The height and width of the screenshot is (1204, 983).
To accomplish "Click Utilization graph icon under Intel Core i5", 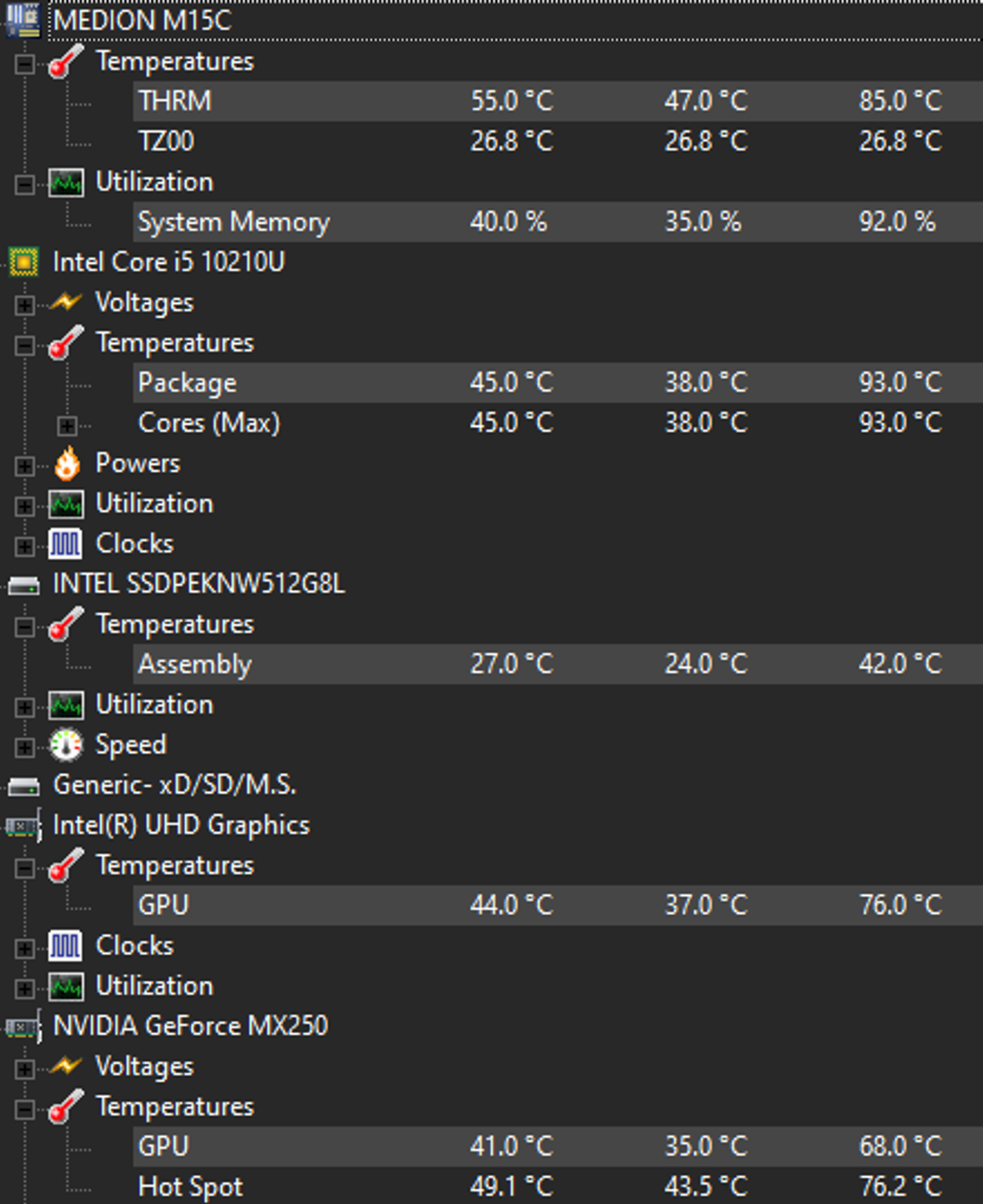I will (66, 505).
